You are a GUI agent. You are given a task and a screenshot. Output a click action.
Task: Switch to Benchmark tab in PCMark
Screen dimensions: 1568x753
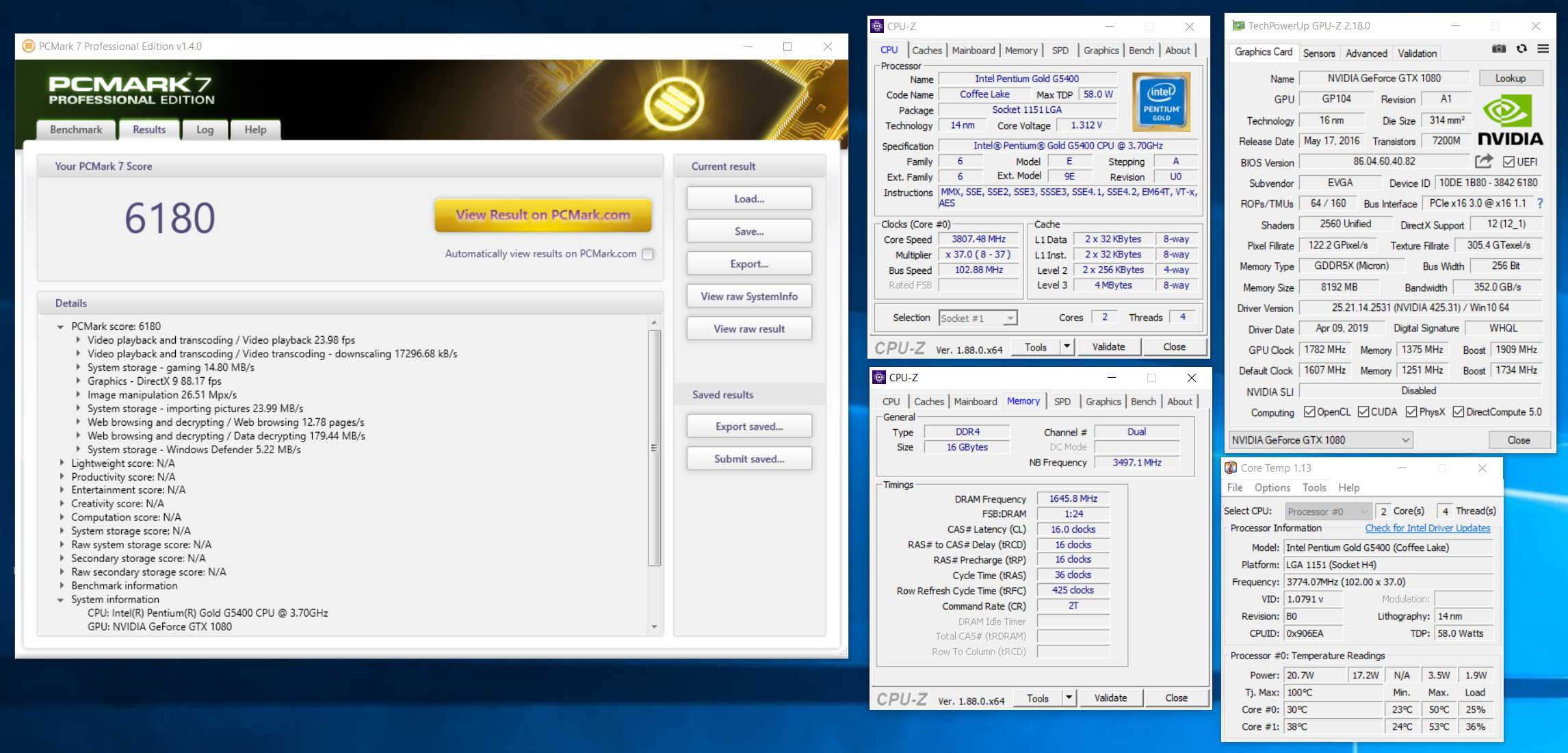(76, 129)
